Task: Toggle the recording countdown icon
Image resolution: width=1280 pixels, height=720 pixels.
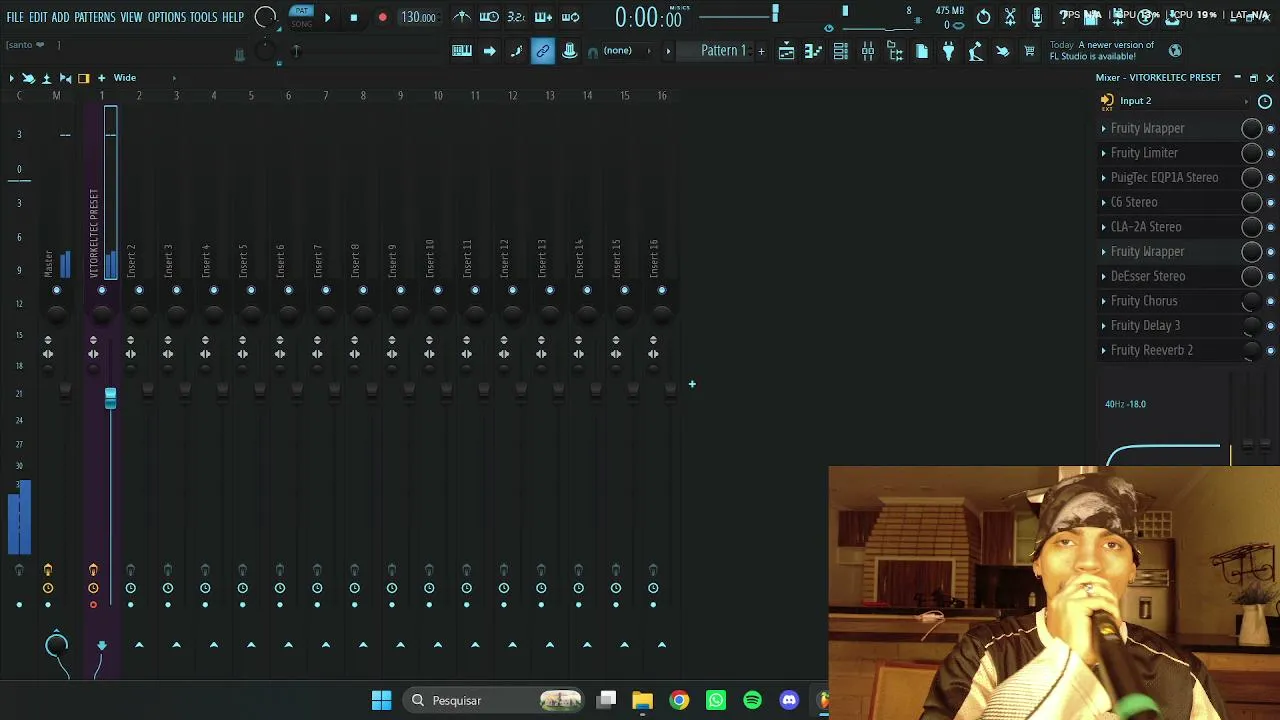Action: [x=516, y=17]
